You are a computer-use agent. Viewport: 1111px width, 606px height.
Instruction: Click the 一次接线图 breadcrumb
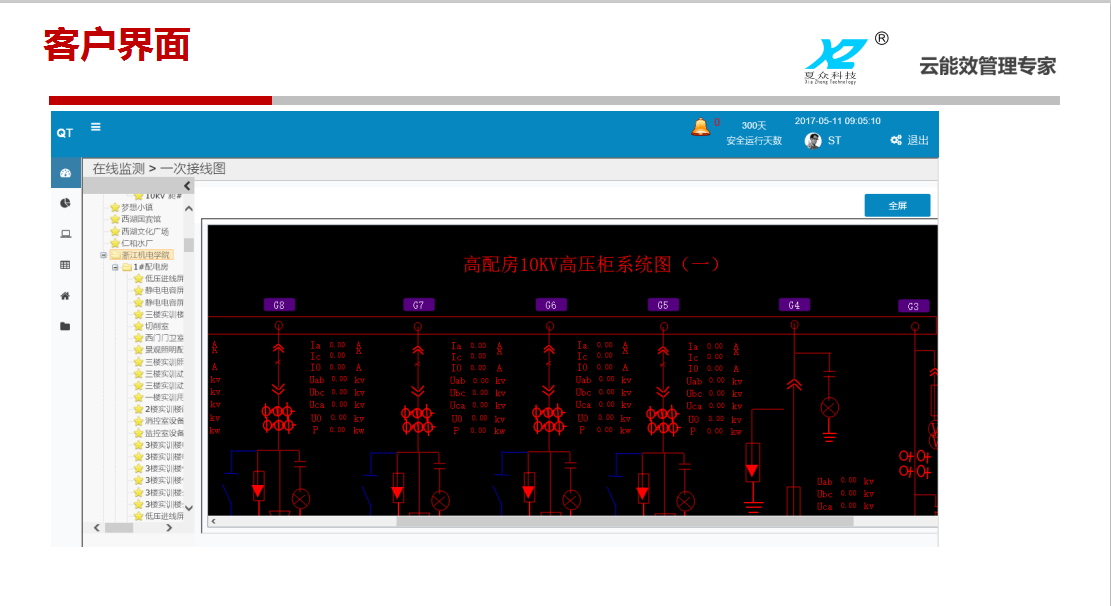click(193, 169)
